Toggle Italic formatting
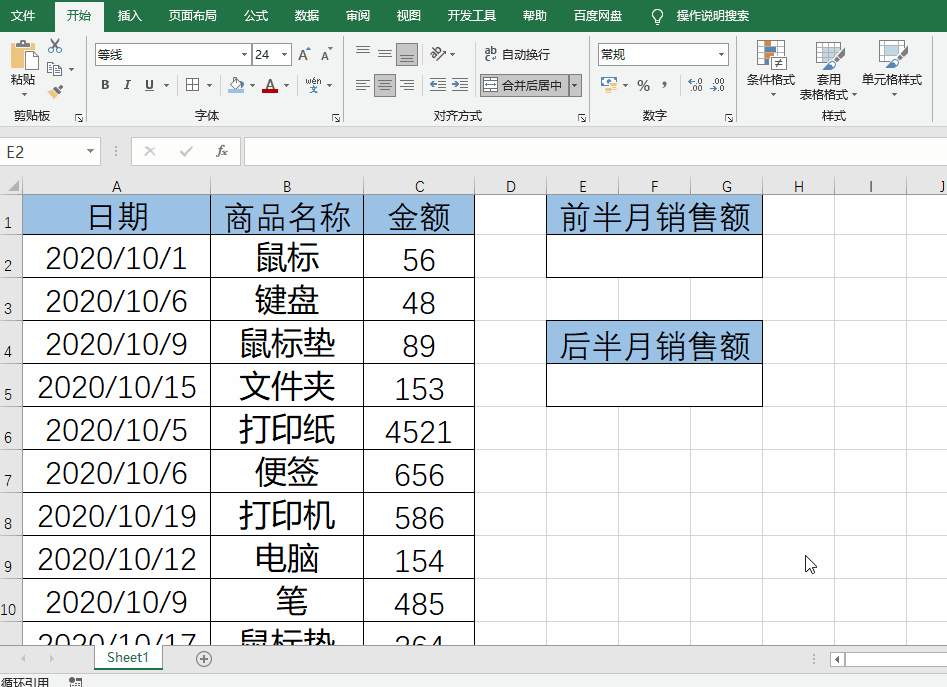947x687 pixels. (127, 85)
